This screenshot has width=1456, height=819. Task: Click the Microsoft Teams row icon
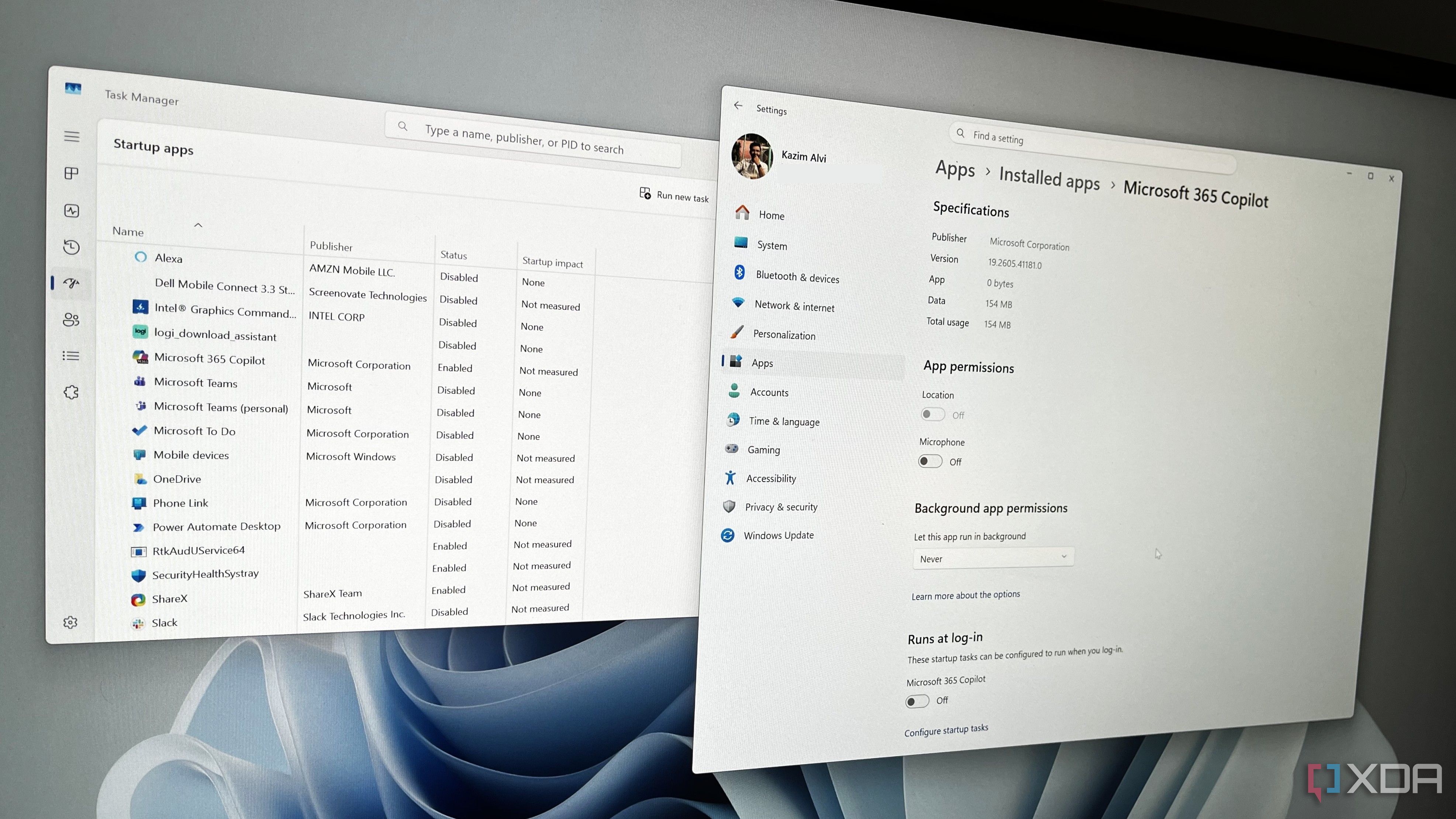tap(139, 382)
